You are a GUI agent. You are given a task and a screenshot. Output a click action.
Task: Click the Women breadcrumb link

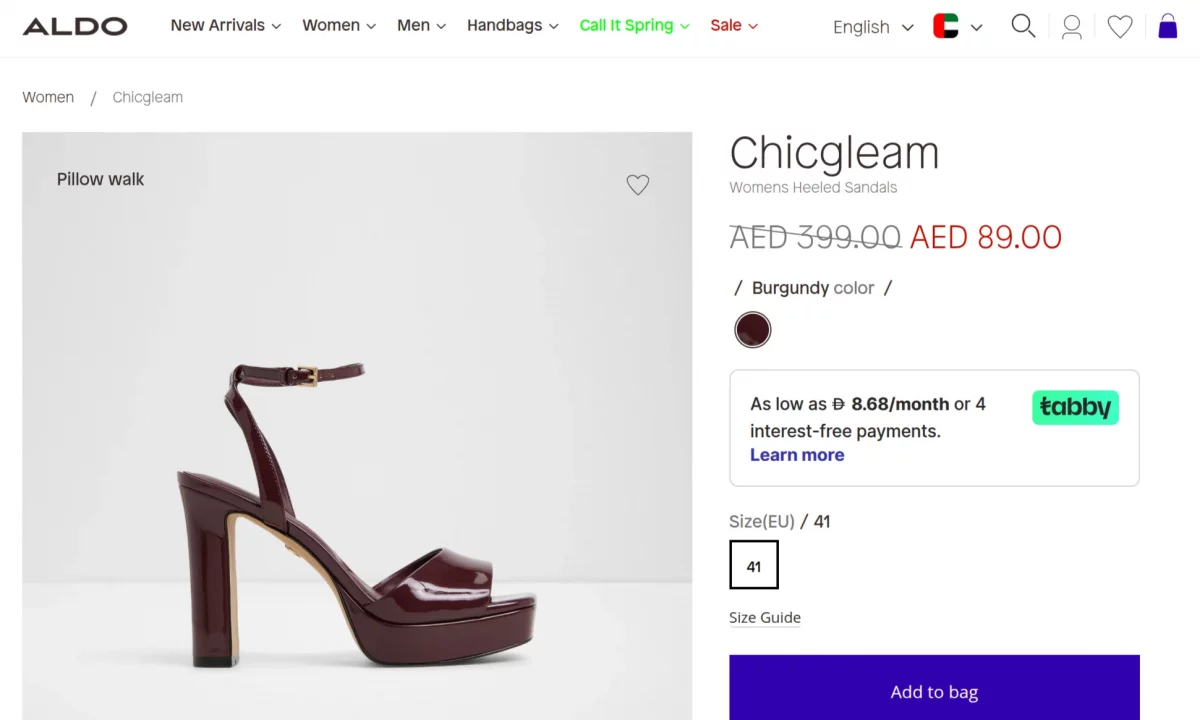48,97
